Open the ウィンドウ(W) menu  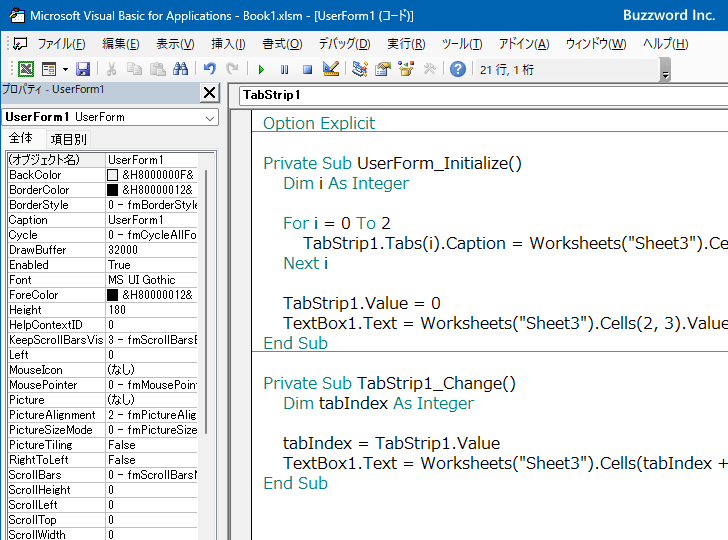pos(596,44)
